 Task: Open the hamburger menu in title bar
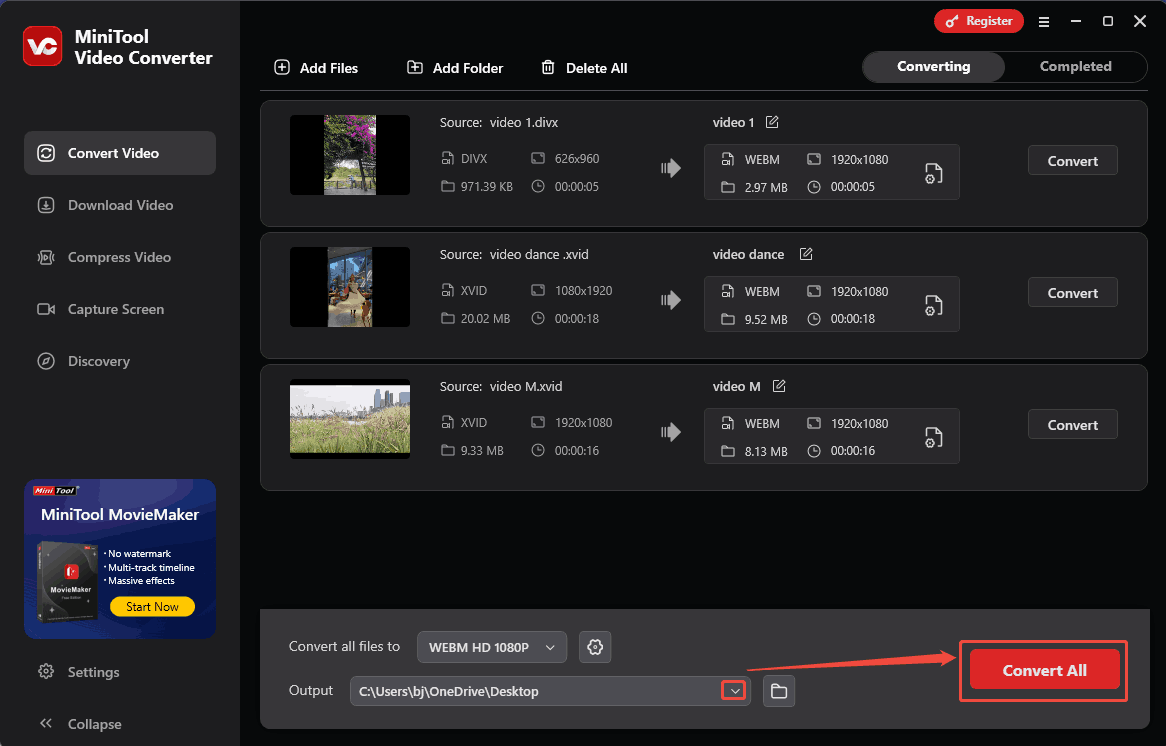pos(1044,21)
